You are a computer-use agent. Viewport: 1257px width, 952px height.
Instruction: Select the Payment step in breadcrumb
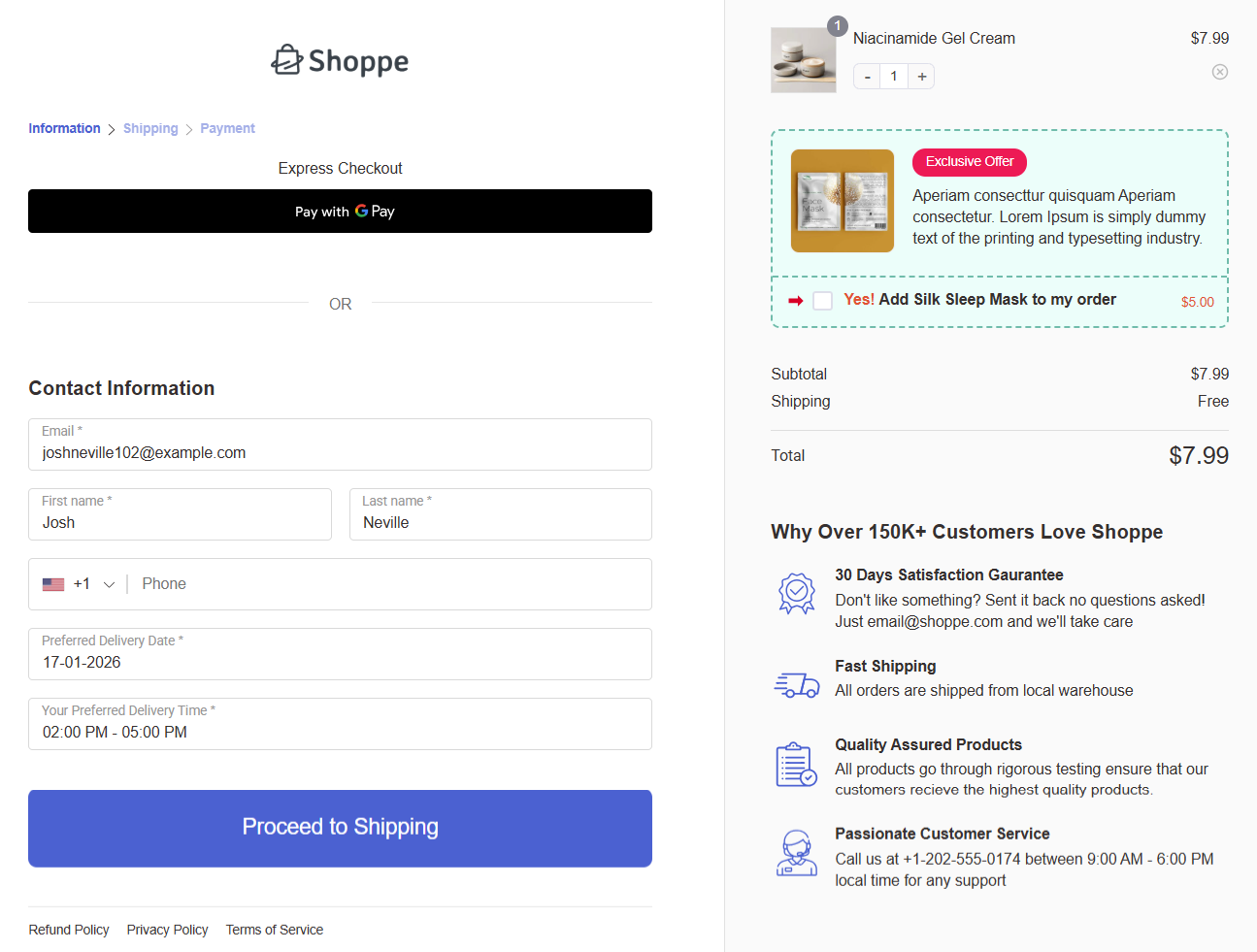pyautogui.click(x=227, y=128)
